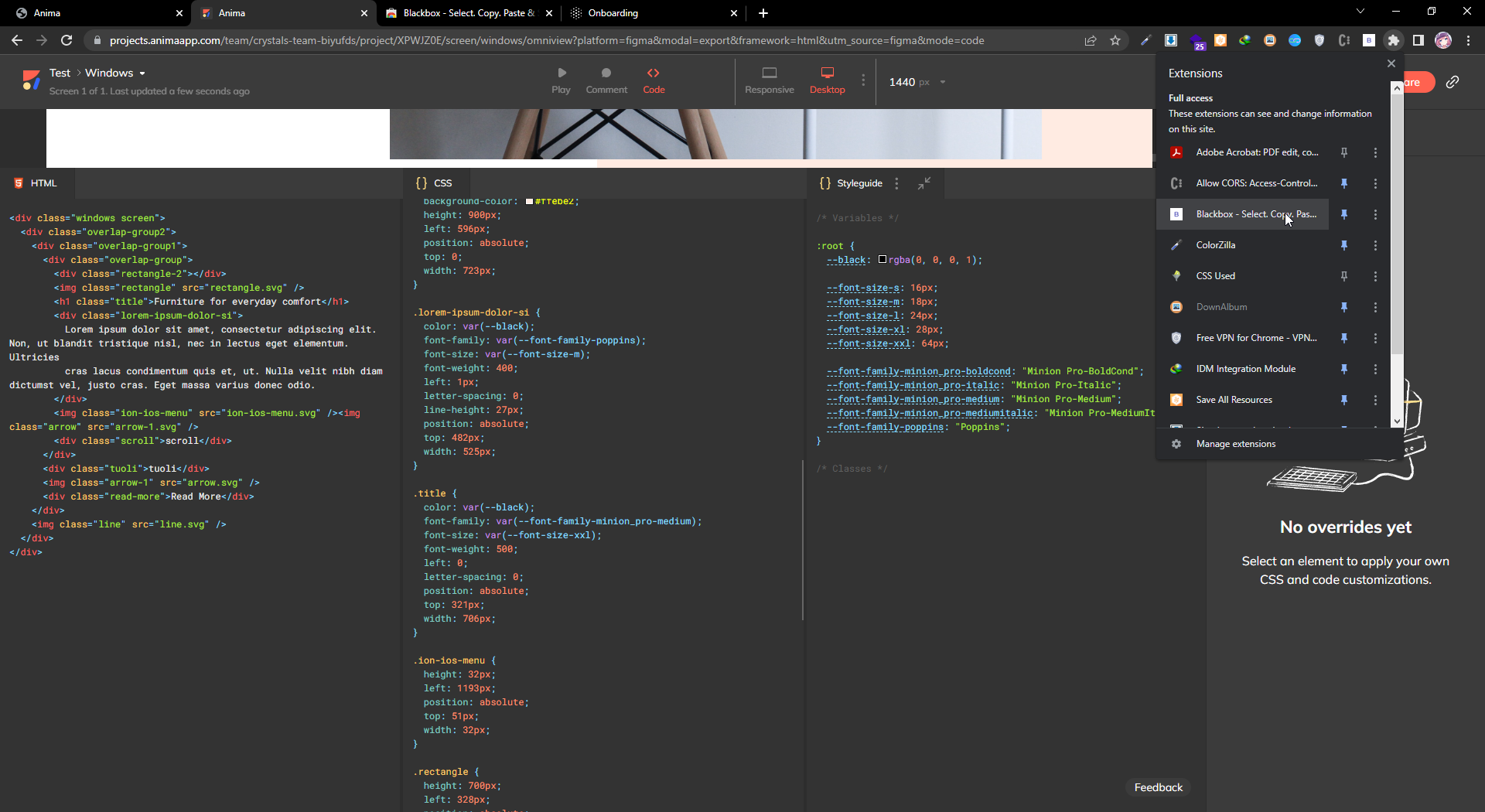Viewport: 1485px width, 812px height.
Task: Unpin the Free VPN for Chrome extension
Action: point(1344,338)
